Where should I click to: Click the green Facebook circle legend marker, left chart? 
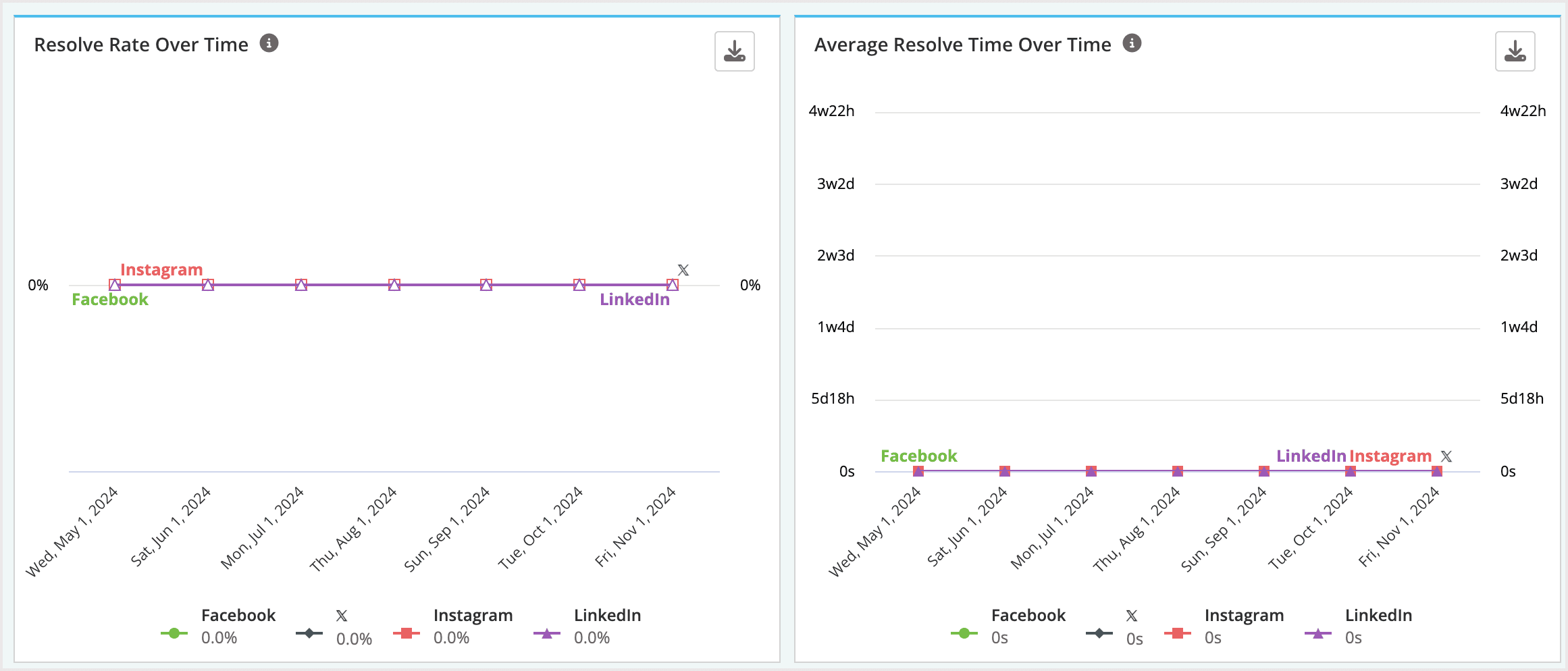(174, 633)
